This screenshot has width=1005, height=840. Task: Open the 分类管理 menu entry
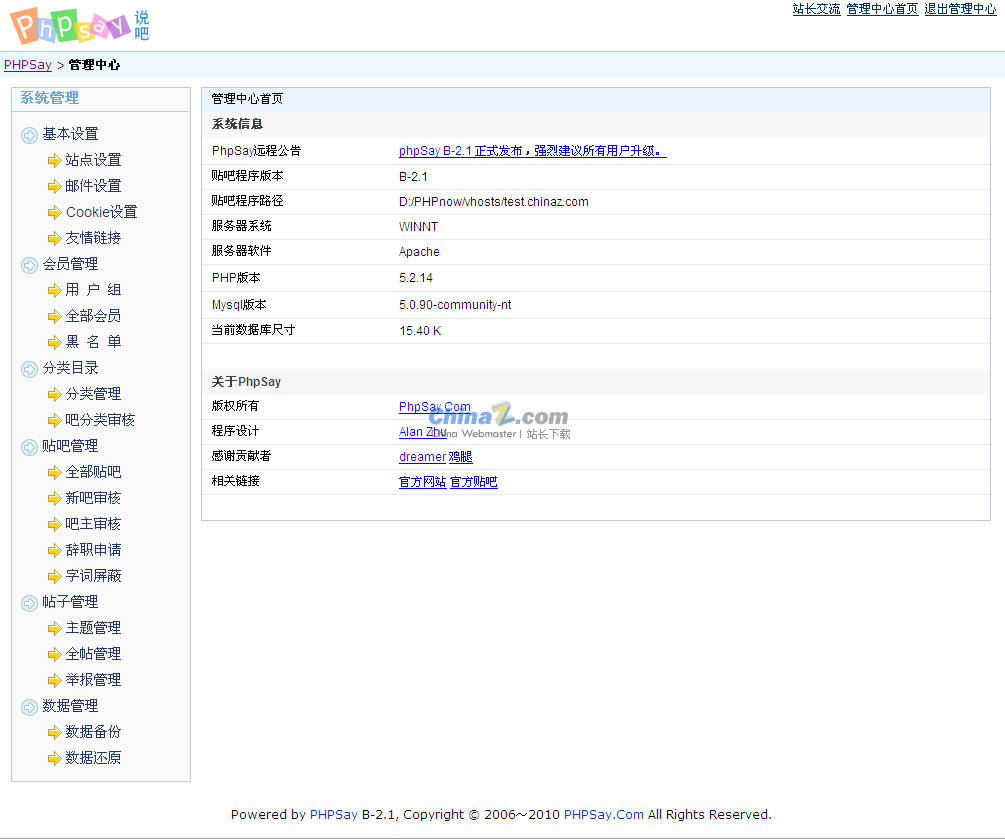[x=93, y=393]
